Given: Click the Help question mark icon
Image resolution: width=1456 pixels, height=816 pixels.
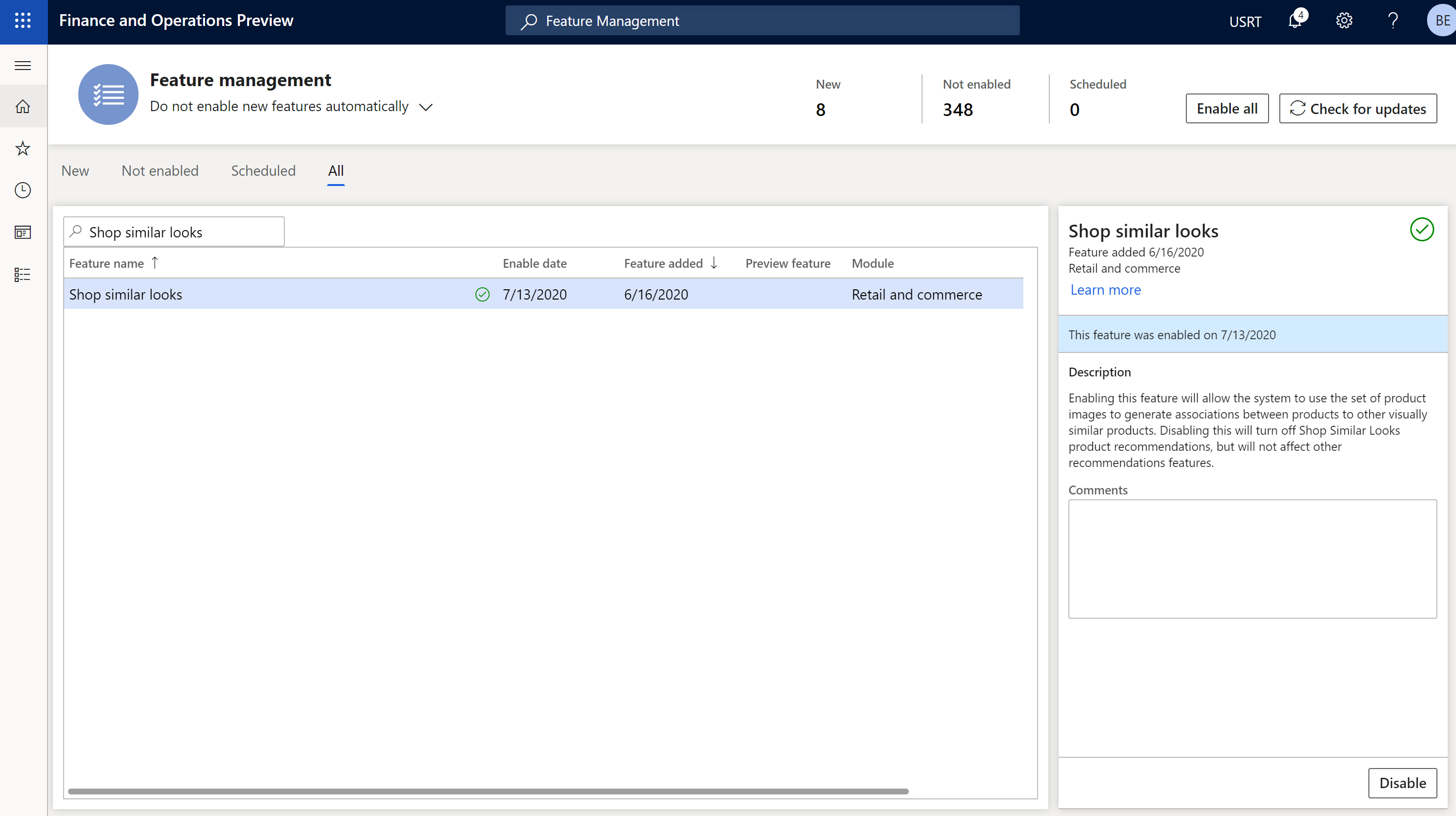Looking at the screenshot, I should coord(1391,20).
